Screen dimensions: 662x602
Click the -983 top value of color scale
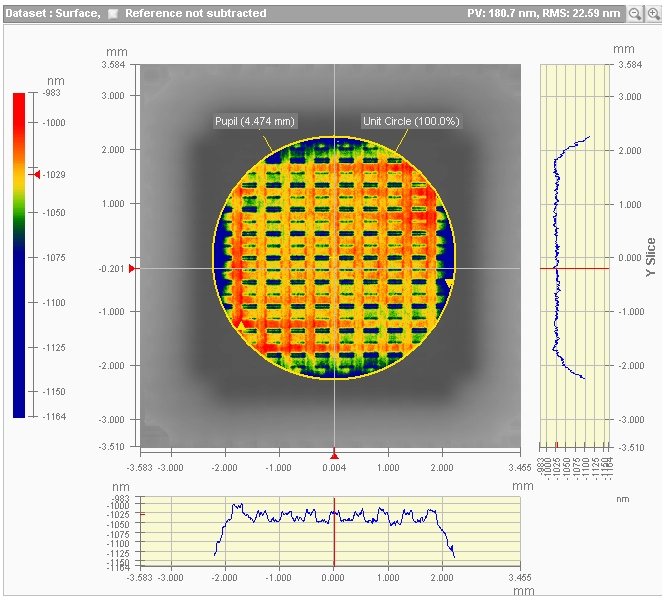click(x=52, y=93)
